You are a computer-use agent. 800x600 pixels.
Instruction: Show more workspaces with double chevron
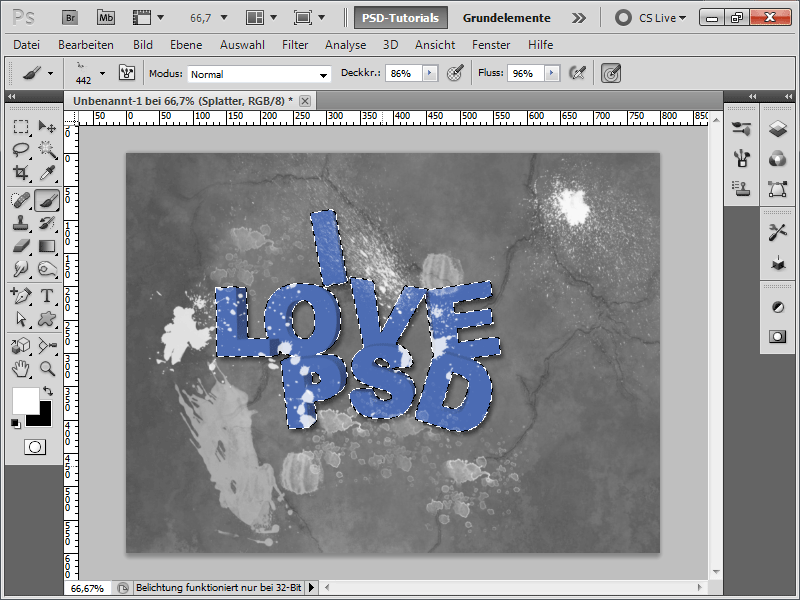pos(579,18)
